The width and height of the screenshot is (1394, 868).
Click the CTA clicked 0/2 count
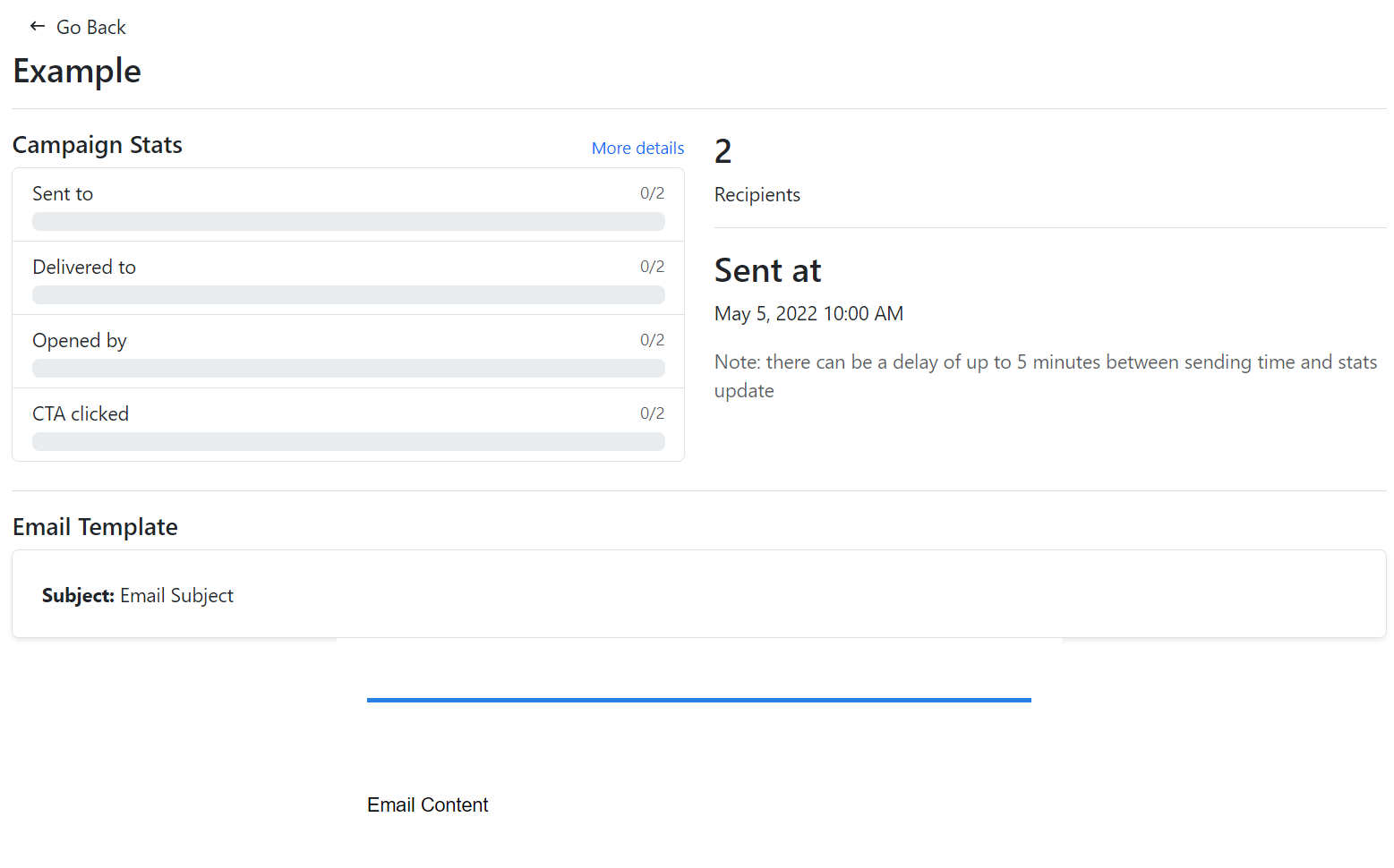[652, 413]
